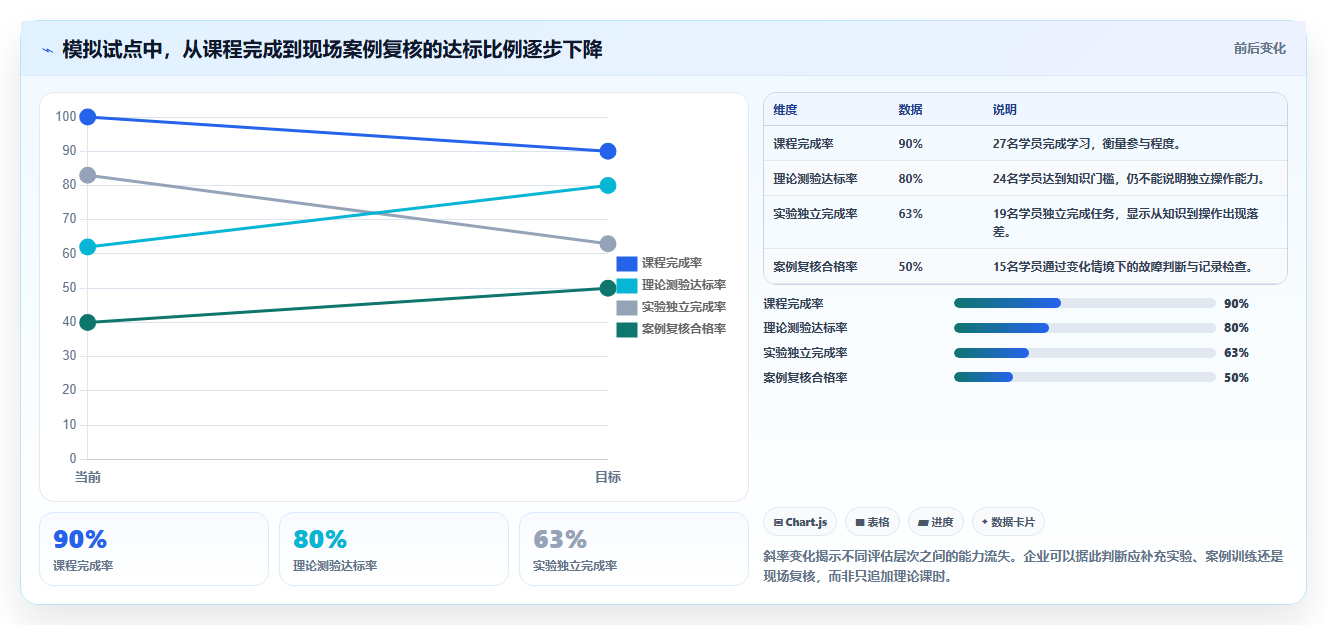Click the 课程完成率 legend label
Screen dimensions: 1327x625
tap(672, 264)
